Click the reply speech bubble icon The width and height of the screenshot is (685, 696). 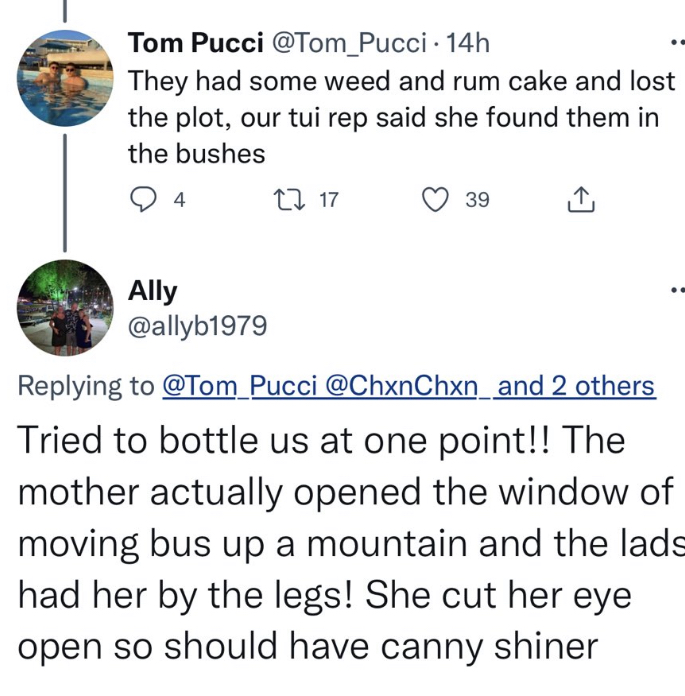tap(144, 200)
